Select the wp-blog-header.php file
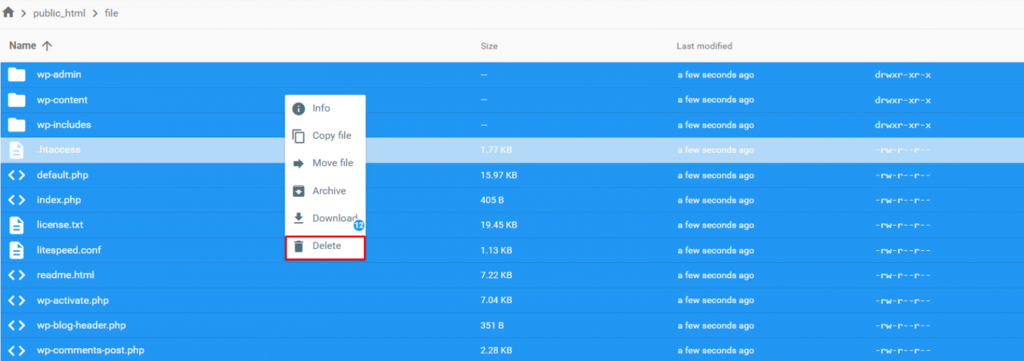 (512, 325)
